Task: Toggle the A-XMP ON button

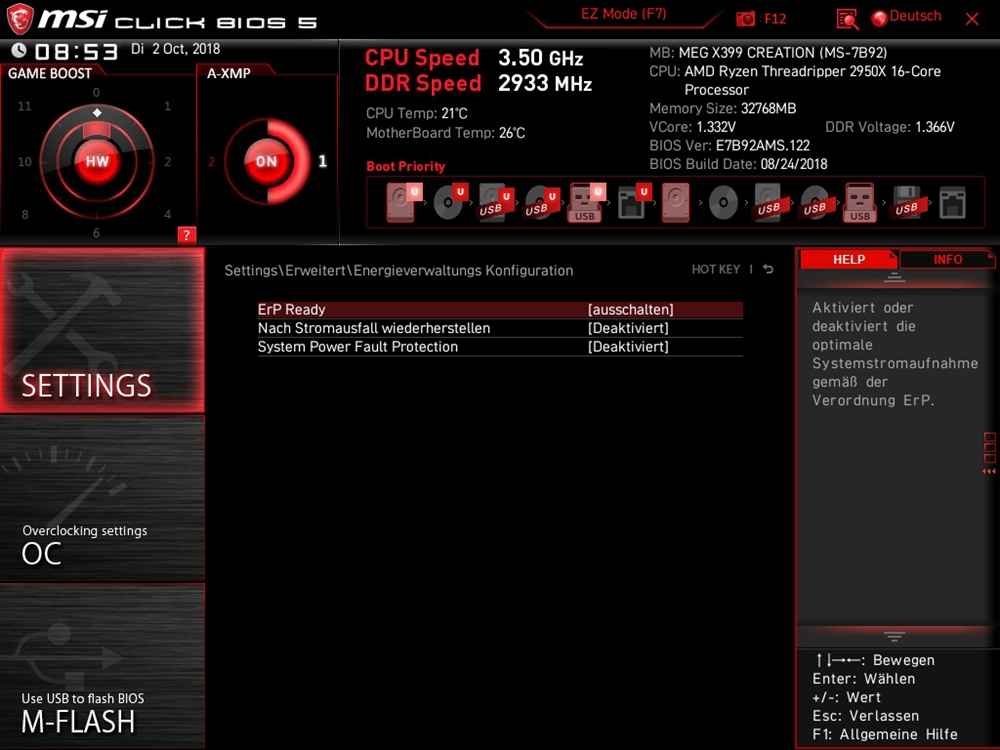Action: click(x=267, y=161)
